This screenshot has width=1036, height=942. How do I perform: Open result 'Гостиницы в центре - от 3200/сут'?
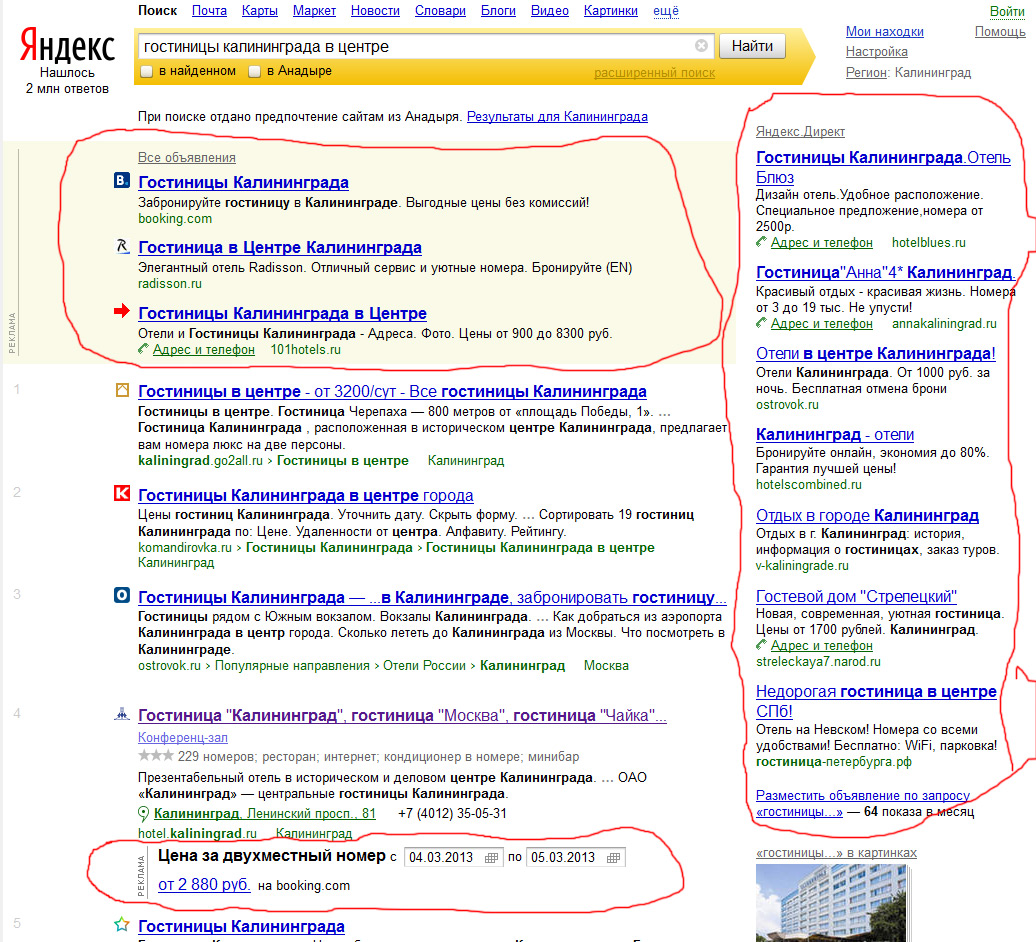[x=392, y=391]
